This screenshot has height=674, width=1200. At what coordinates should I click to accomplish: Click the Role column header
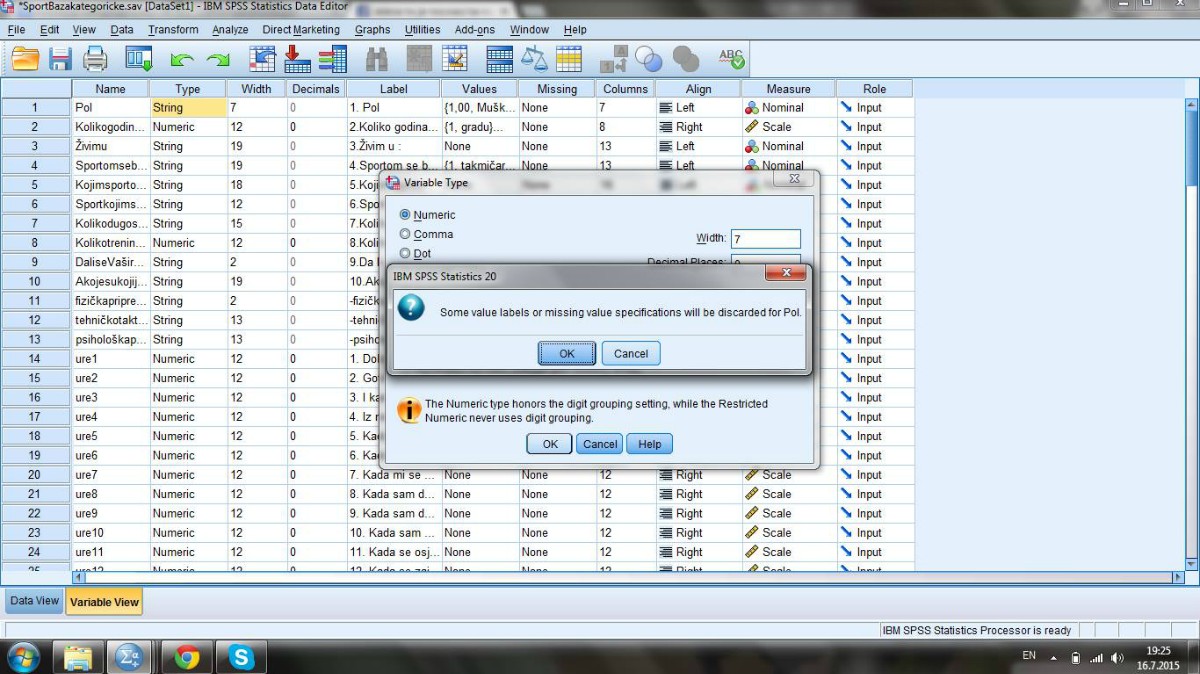(x=875, y=89)
